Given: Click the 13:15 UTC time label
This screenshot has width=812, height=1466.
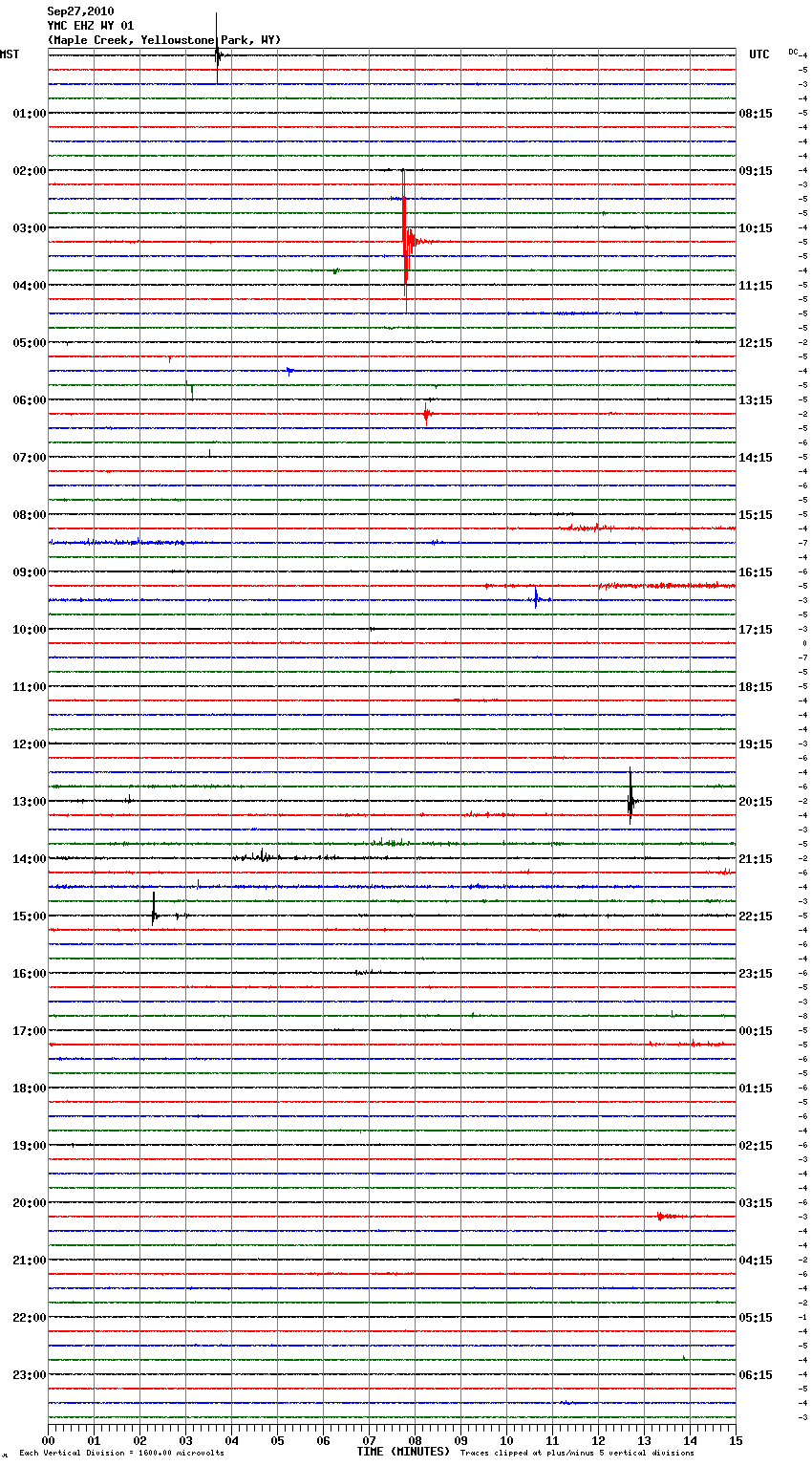Looking at the screenshot, I should point(756,400).
